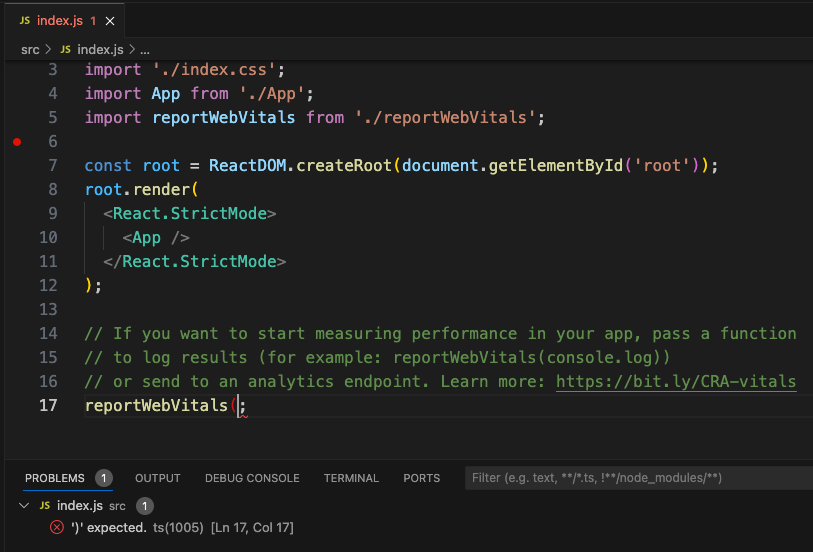Click the JS file icon in the index.js tab

click(24, 20)
